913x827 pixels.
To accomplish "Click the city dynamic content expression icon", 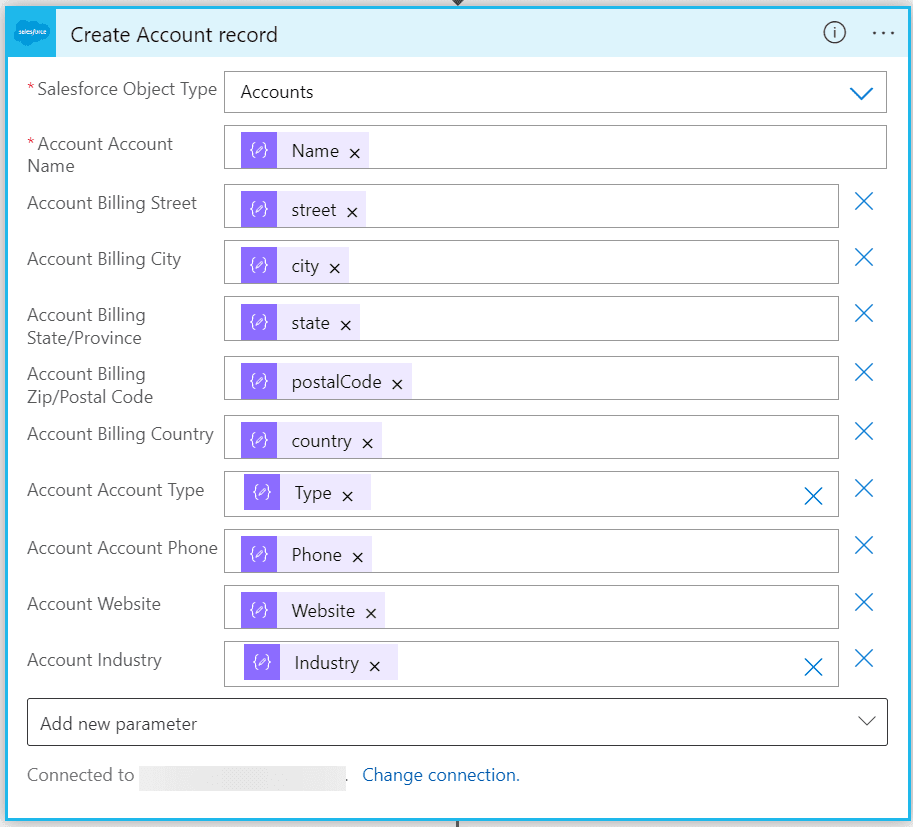I will click(x=259, y=265).
